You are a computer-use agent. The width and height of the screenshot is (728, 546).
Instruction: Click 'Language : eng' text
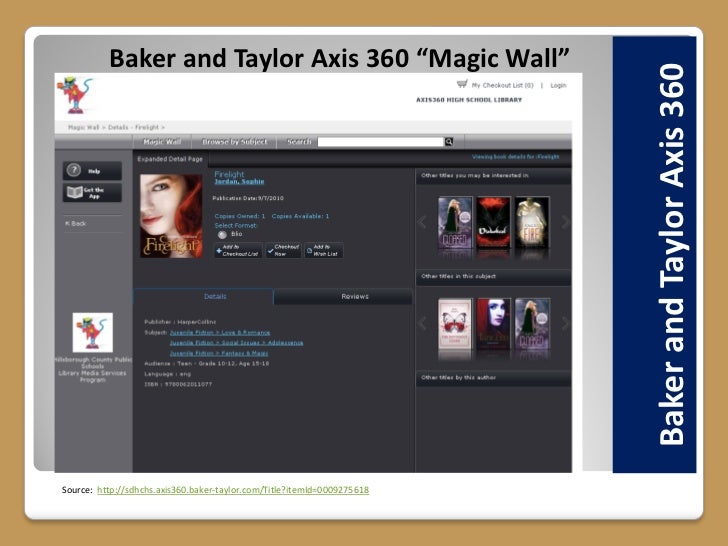pyautogui.click(x=168, y=374)
